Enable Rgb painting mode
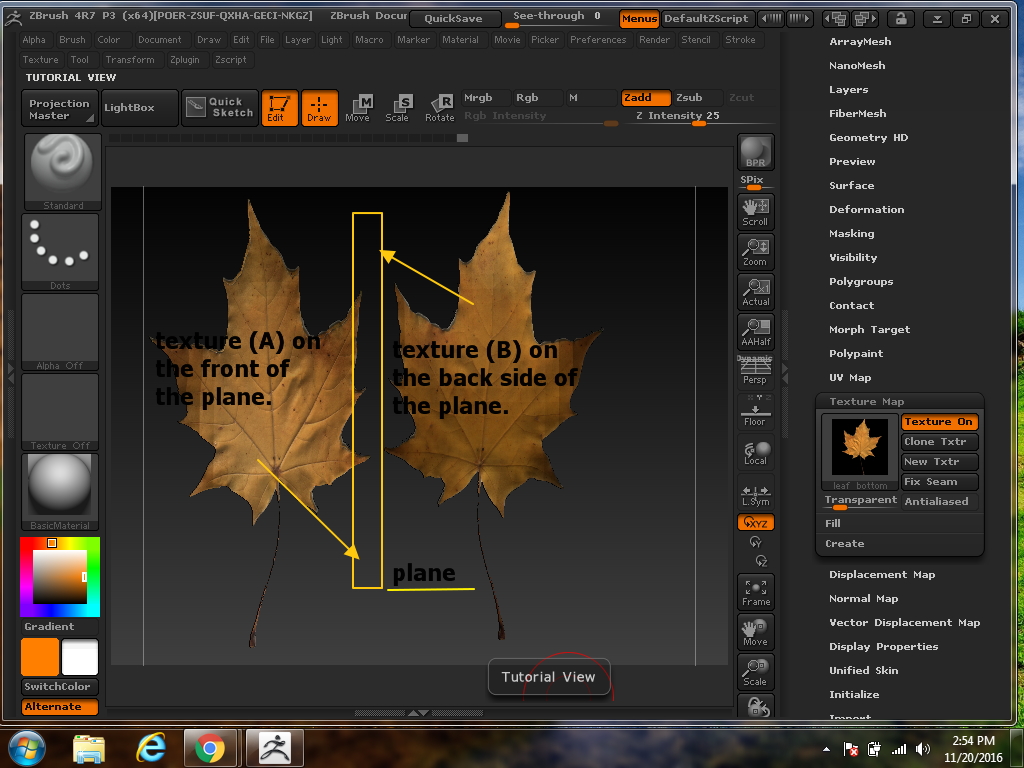Screen dimensions: 1024x768 (x=538, y=97)
